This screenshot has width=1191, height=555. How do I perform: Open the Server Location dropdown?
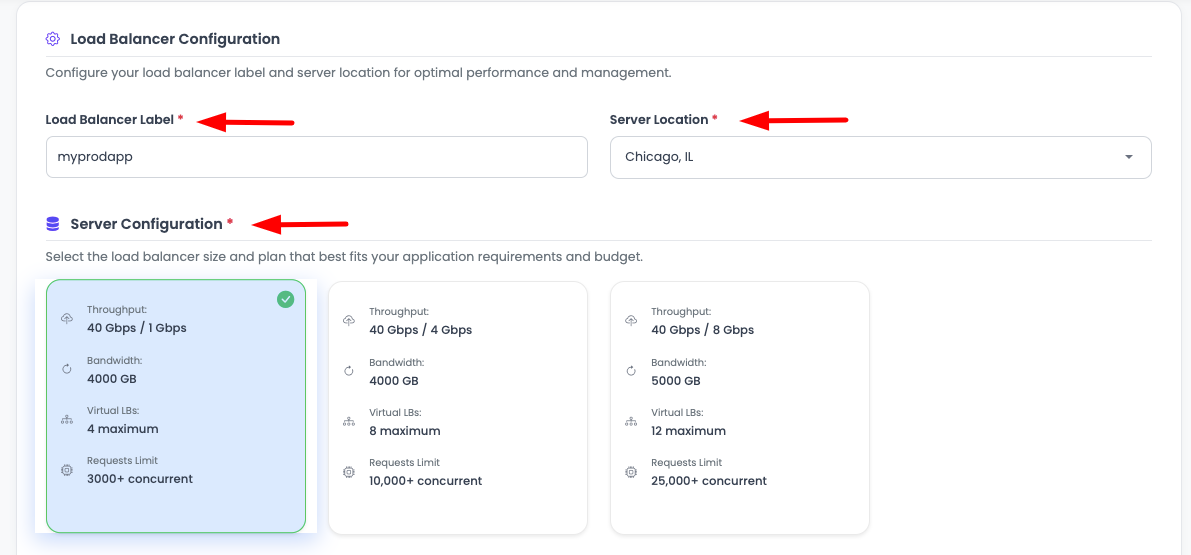coord(870,157)
